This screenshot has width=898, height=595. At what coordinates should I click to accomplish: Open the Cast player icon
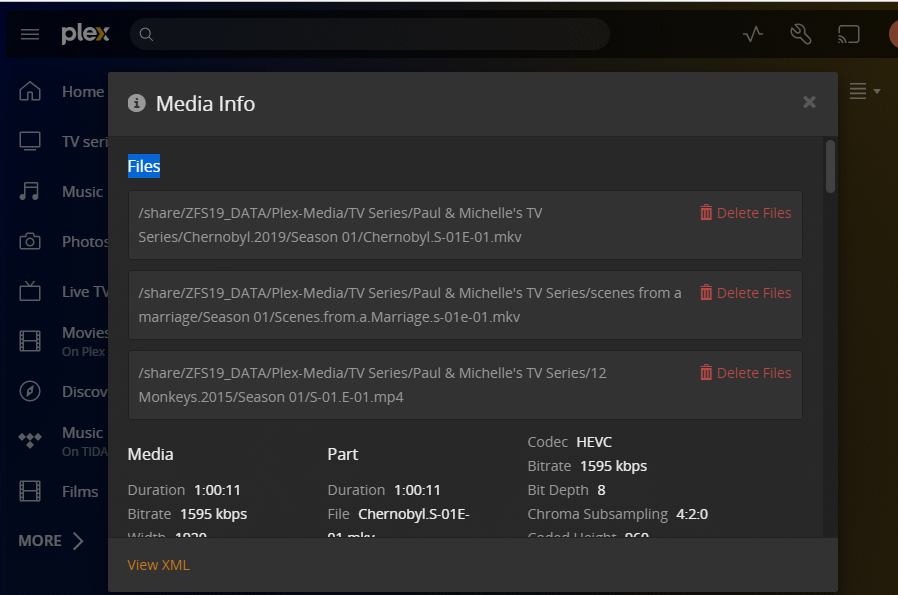pyautogui.click(x=849, y=34)
